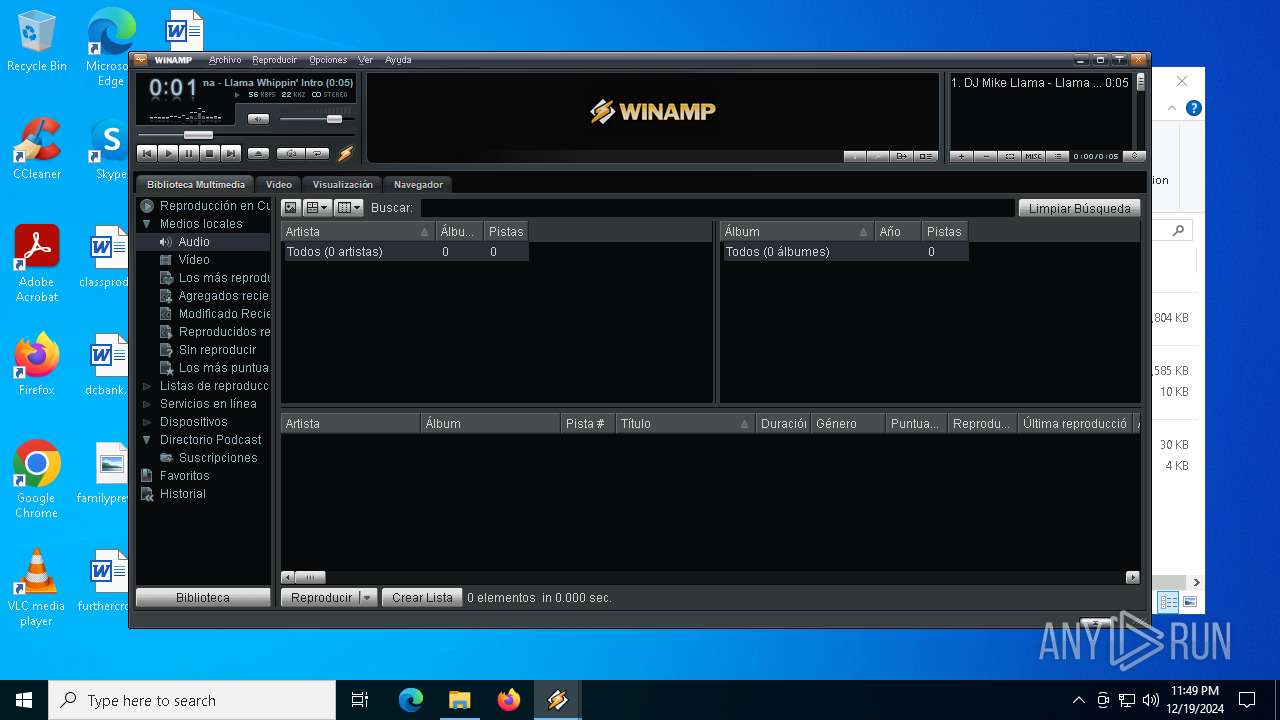Click the Previous track button in Winamp
1280x720 pixels.
pyautogui.click(x=146, y=154)
